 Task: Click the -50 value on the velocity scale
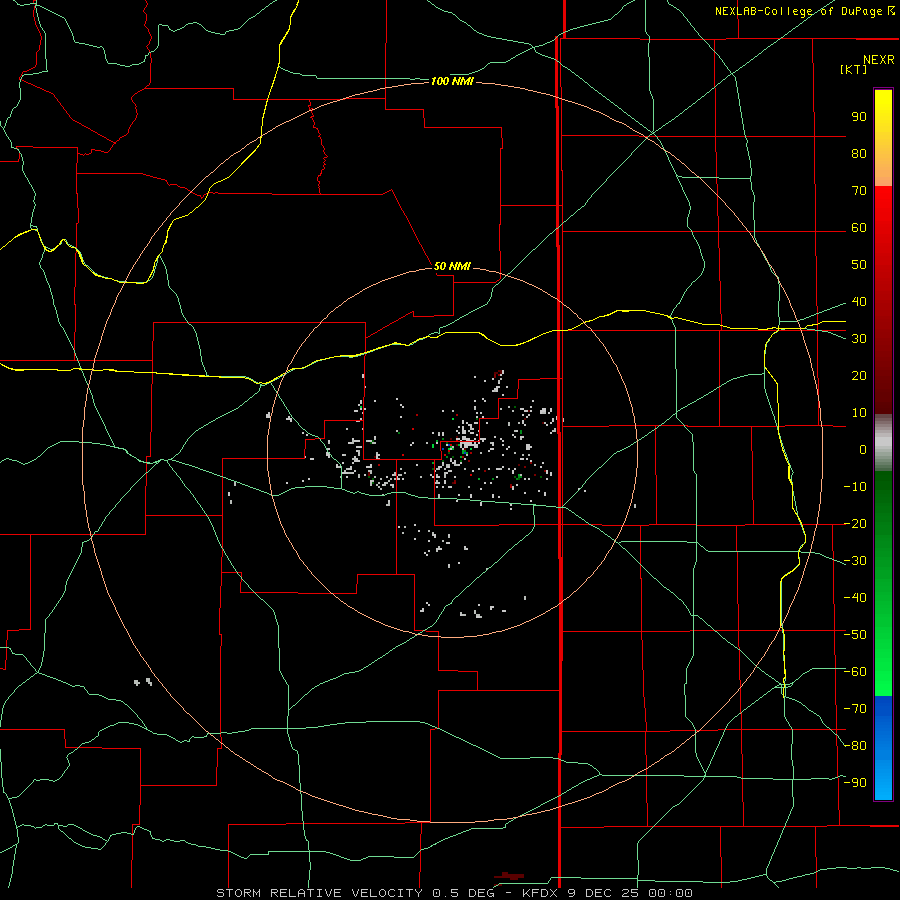pyautogui.click(x=855, y=635)
